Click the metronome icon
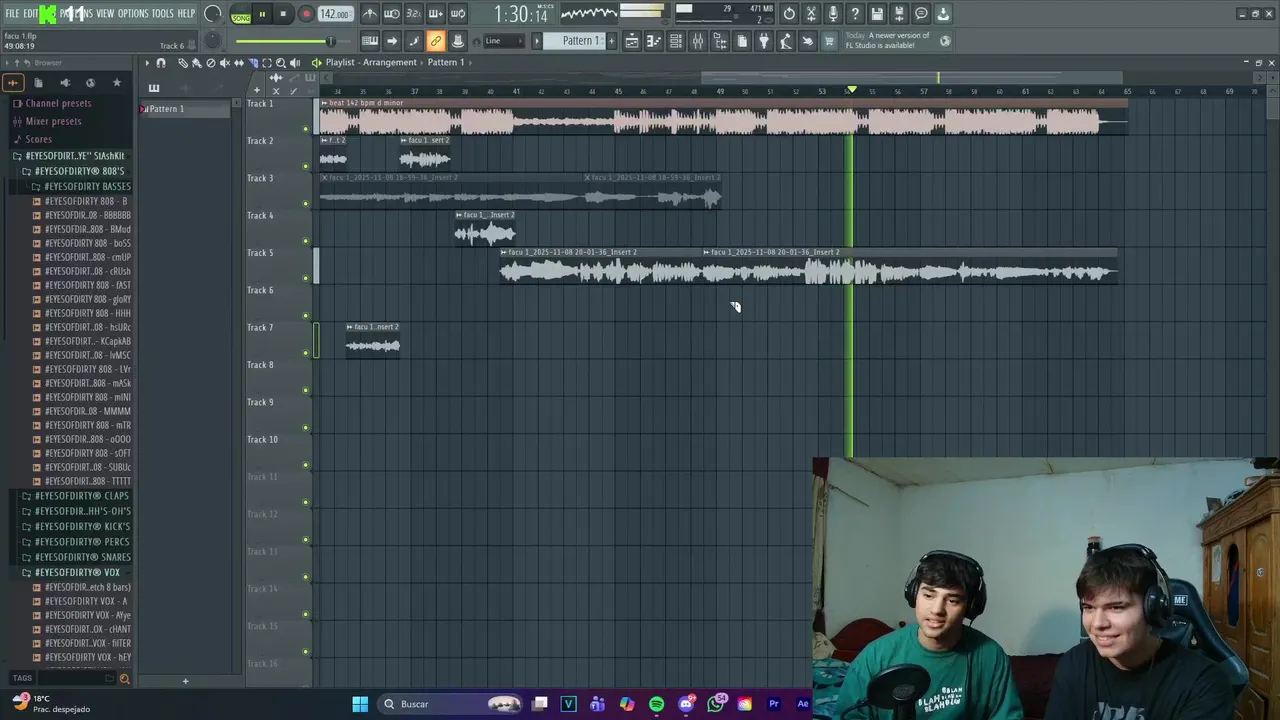Screen dimensions: 1280x720 pyautogui.click(x=370, y=14)
